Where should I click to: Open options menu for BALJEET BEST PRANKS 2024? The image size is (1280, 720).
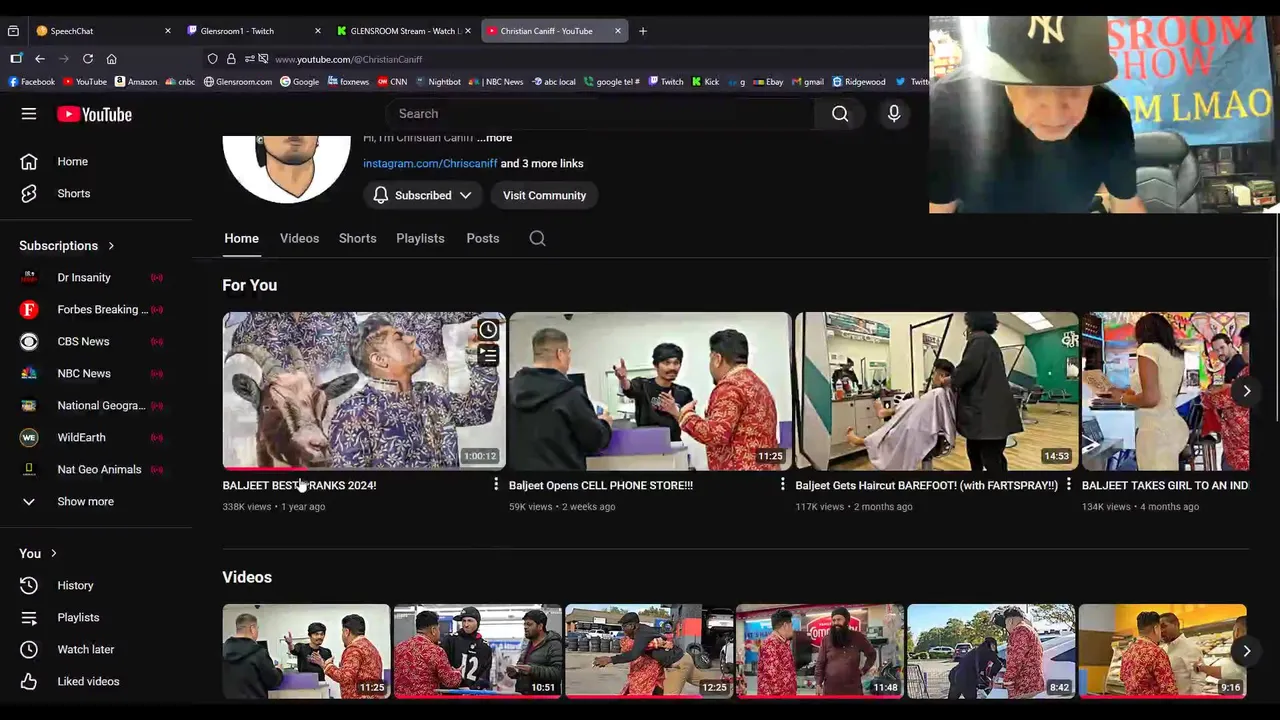tap(495, 485)
